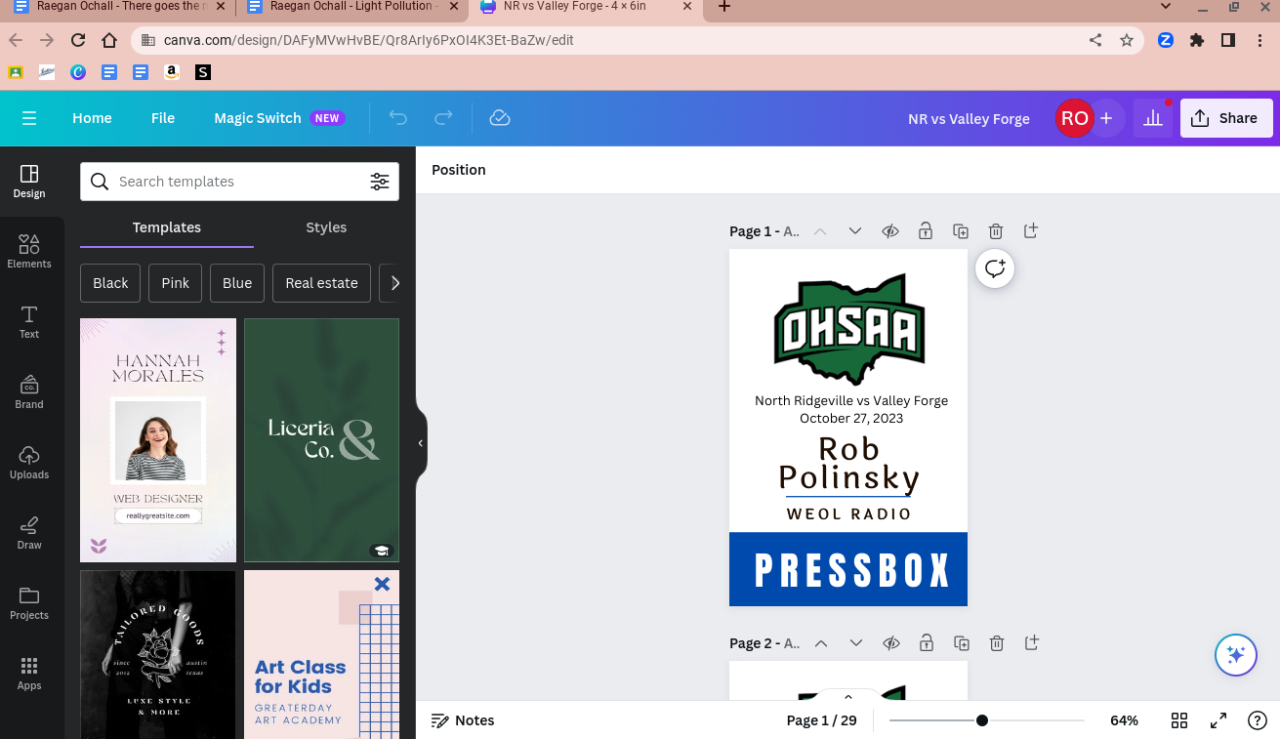Select the Liceria & Co. template thumbnail
This screenshot has height=739, width=1280.
tap(321, 440)
